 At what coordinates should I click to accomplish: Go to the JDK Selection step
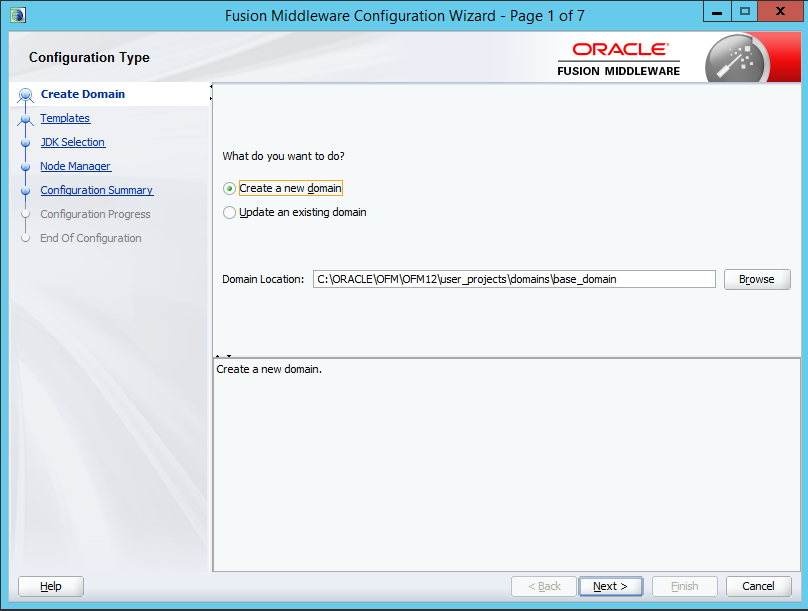click(x=72, y=143)
